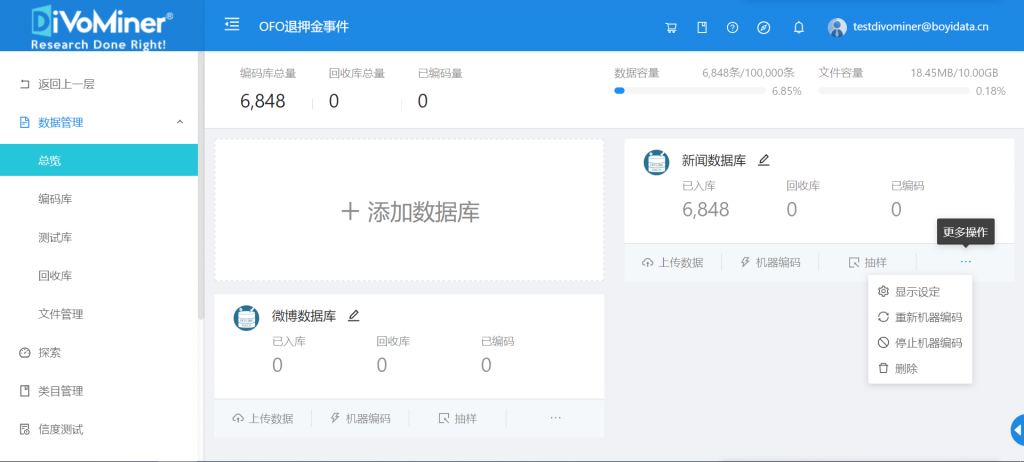
Task: Edit the 微博数据库 name with pencil icon
Action: pyautogui.click(x=353, y=316)
